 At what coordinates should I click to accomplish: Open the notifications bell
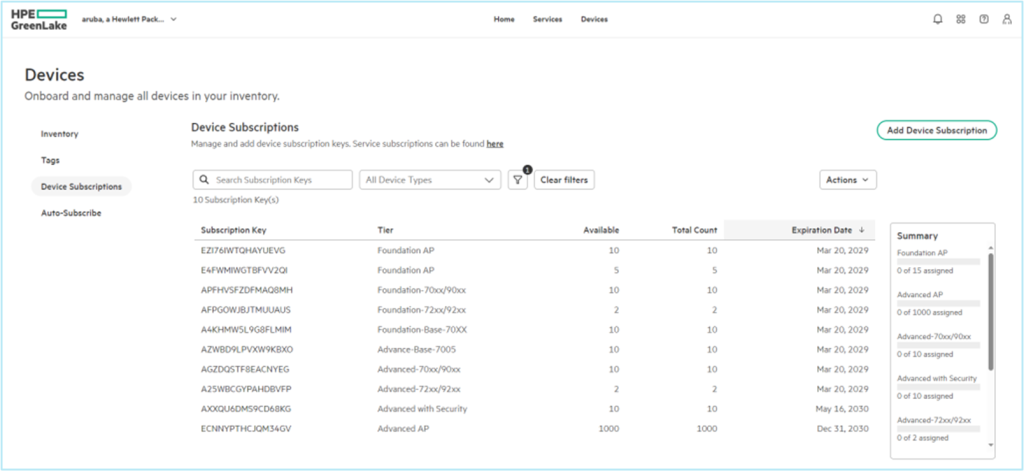[x=937, y=19]
